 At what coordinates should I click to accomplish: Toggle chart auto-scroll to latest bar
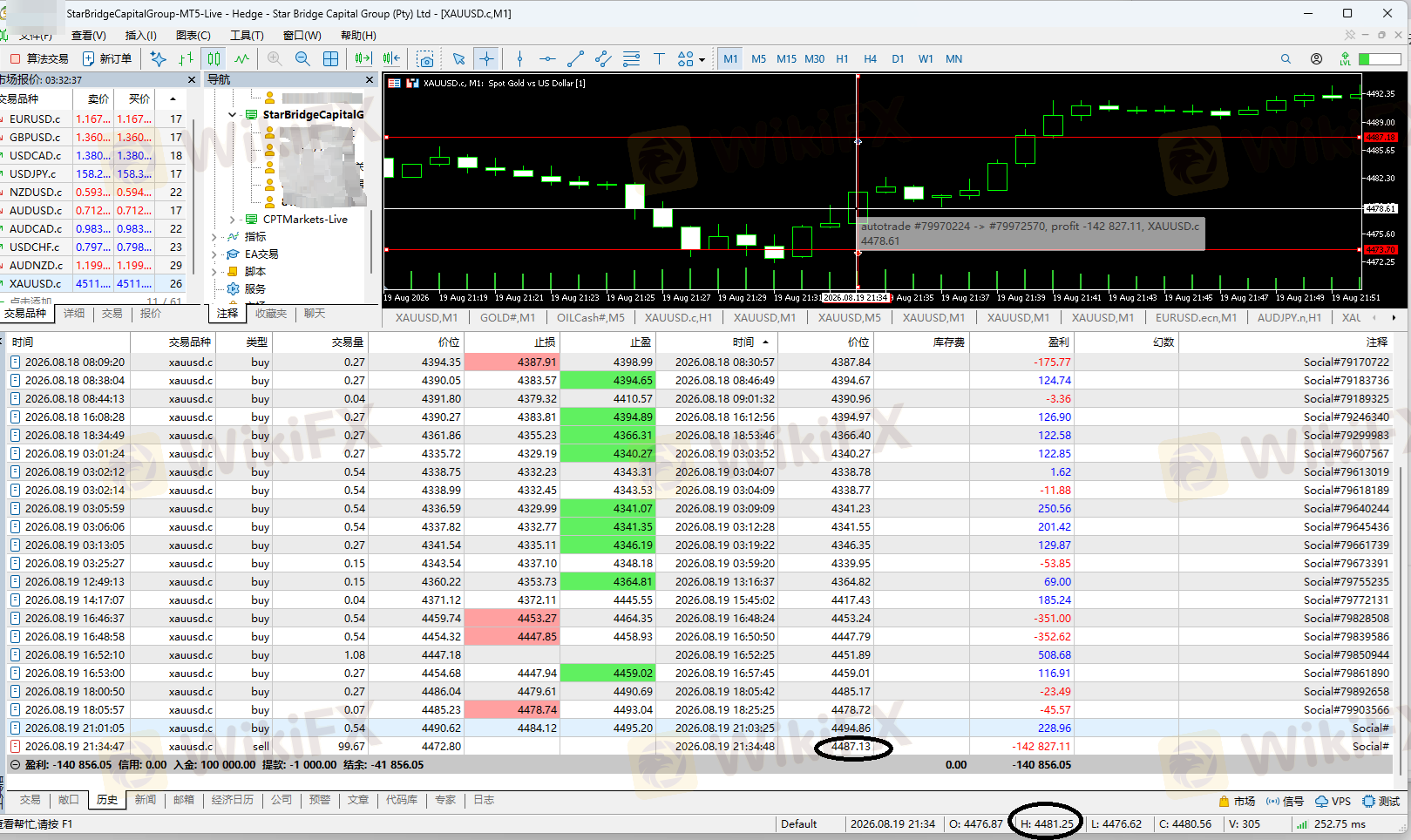(363, 58)
